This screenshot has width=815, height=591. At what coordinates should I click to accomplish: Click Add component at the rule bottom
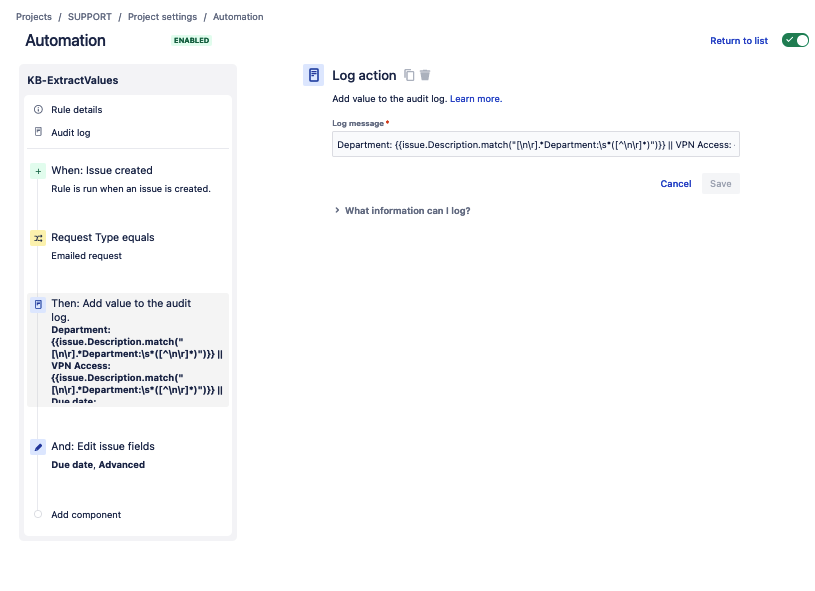click(86, 515)
